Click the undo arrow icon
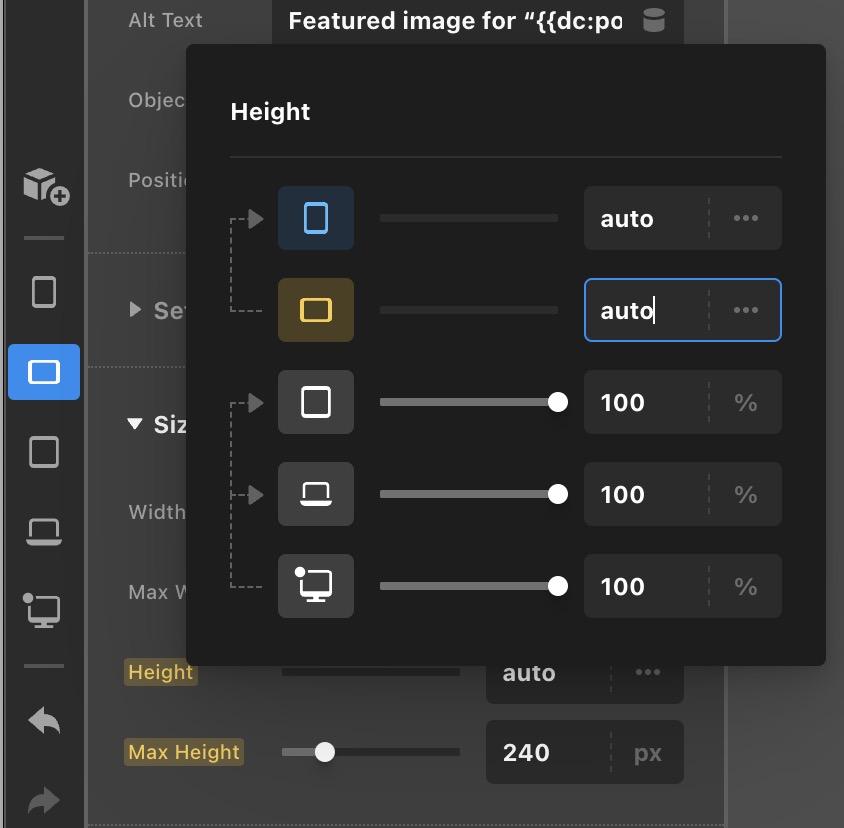Screen dimensions: 844x828 point(44,721)
